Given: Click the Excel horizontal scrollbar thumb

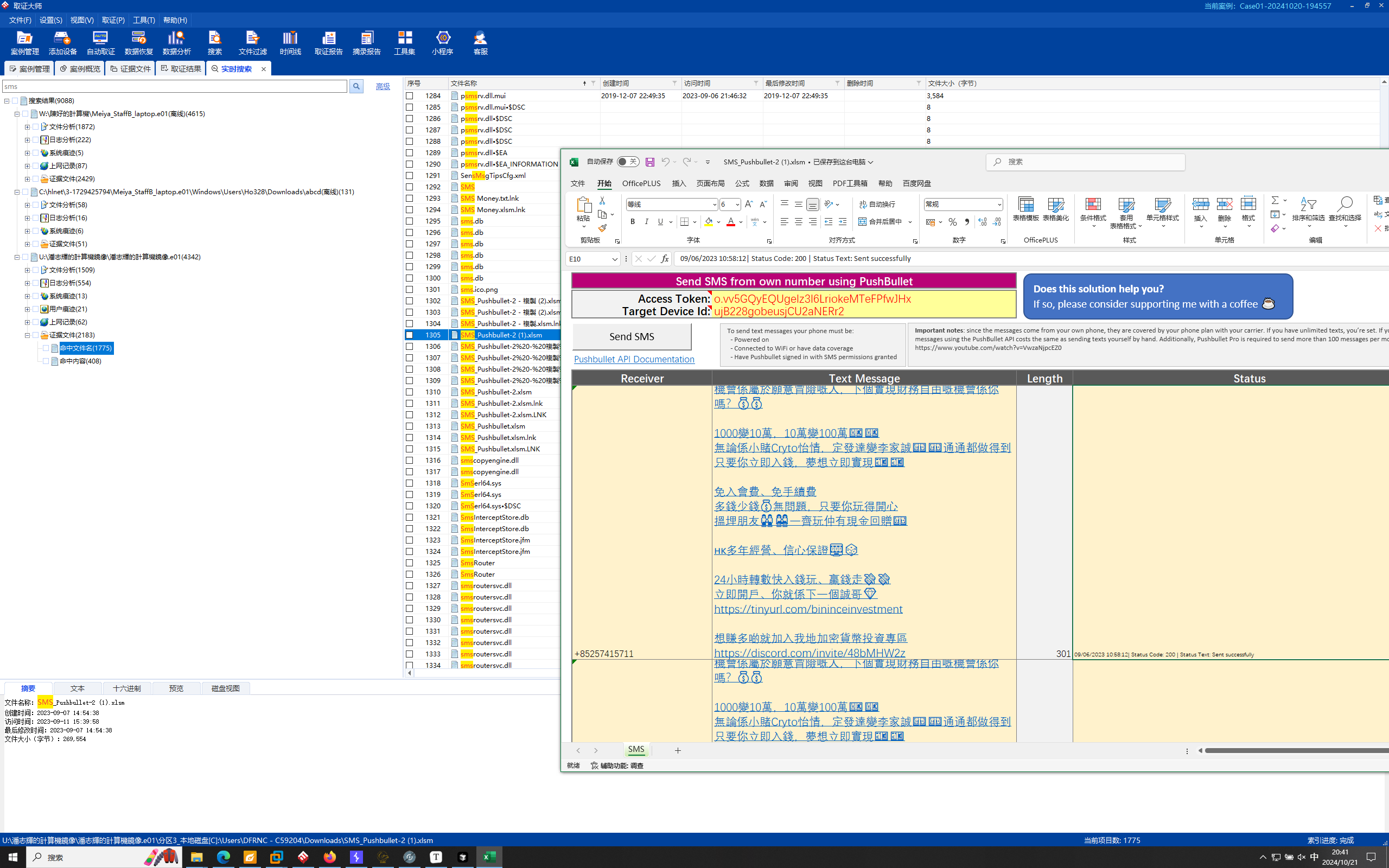Looking at the screenshot, I should click(x=1296, y=751).
